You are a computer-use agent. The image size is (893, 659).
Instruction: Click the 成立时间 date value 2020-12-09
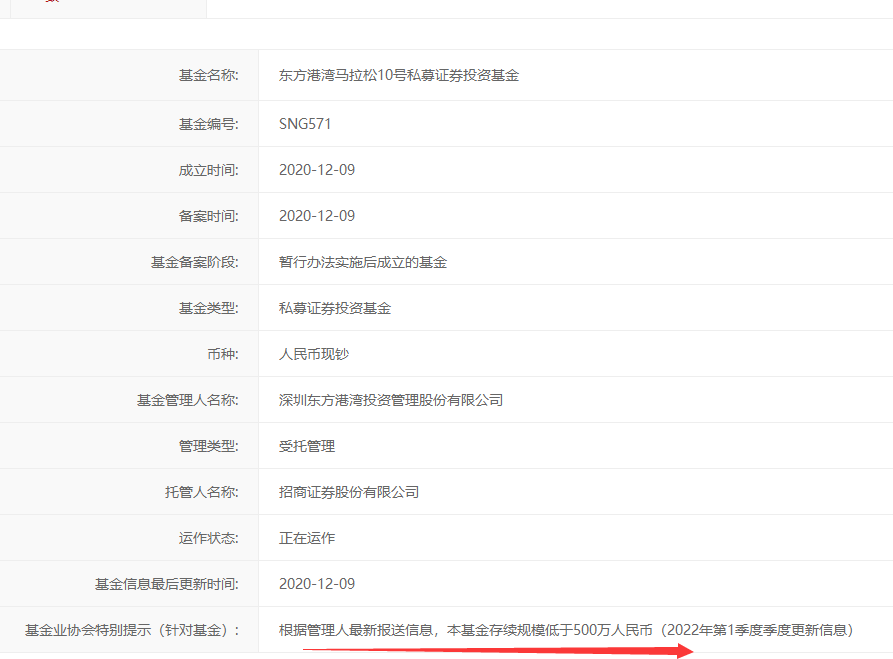(317, 170)
